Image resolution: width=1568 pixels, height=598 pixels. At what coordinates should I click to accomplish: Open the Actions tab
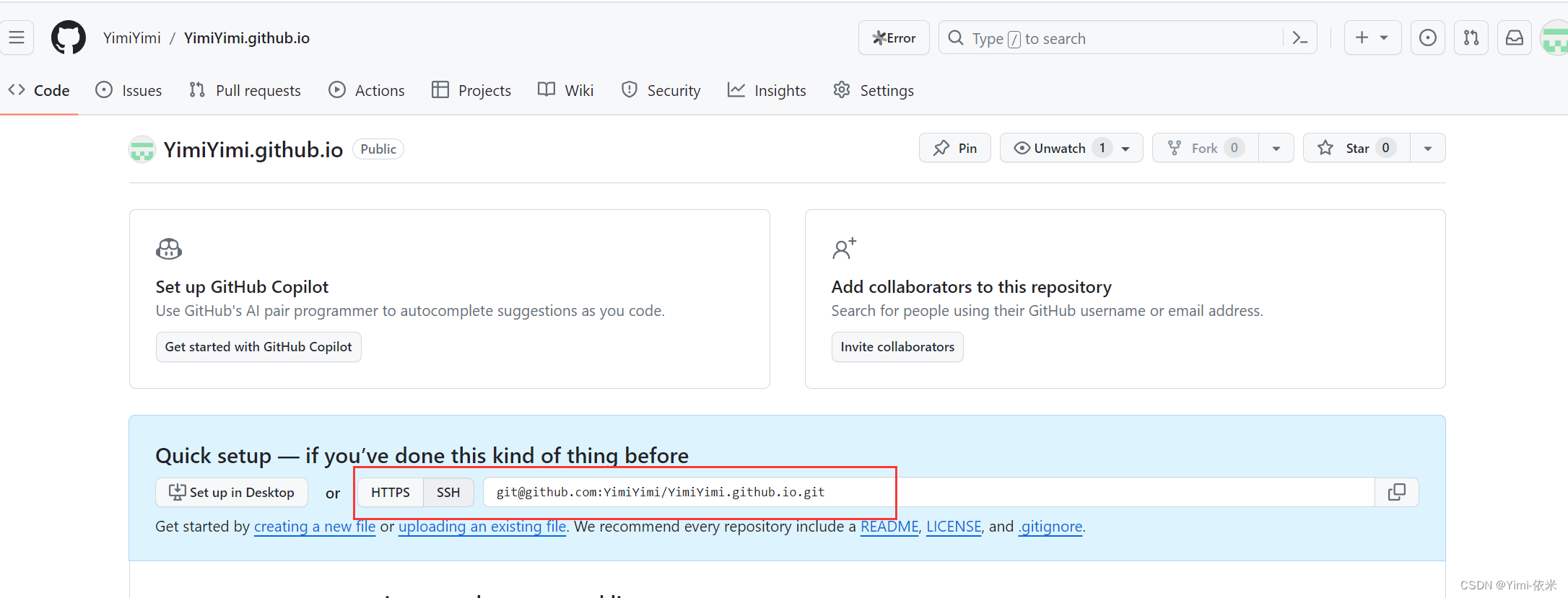click(x=367, y=90)
